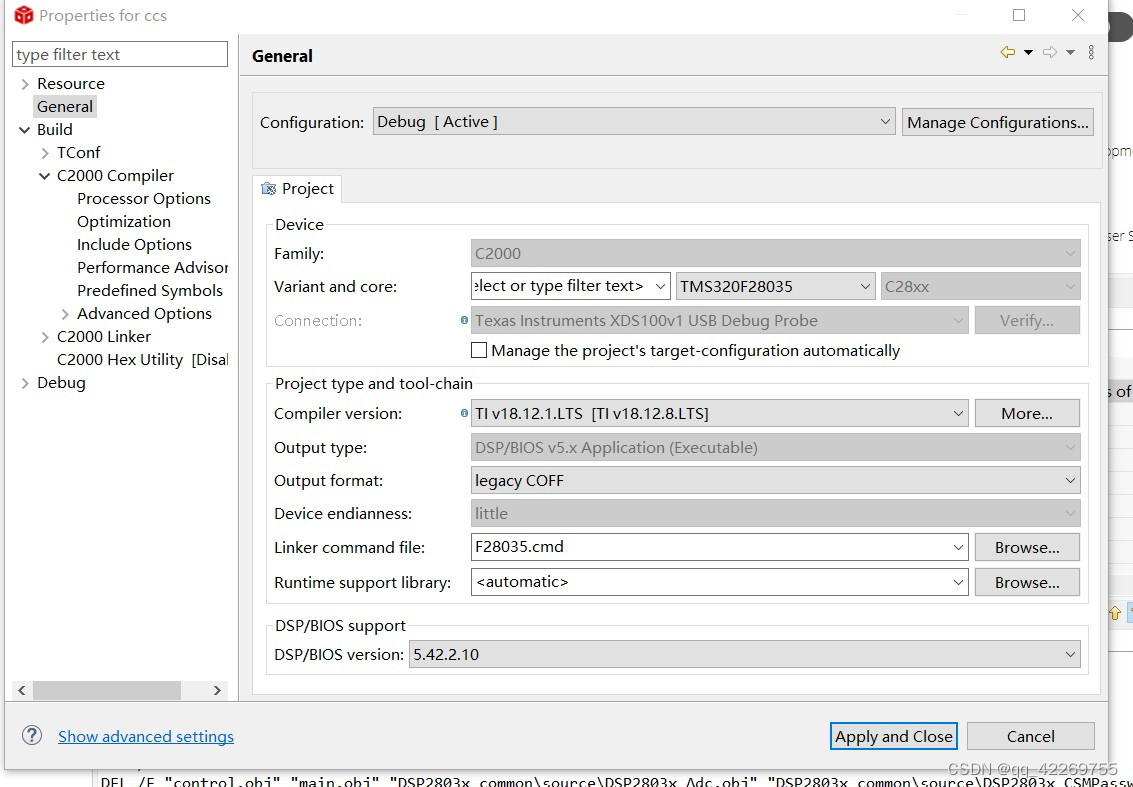The height and width of the screenshot is (787, 1133).
Task: Open Show advanced settings link
Action: [146, 735]
